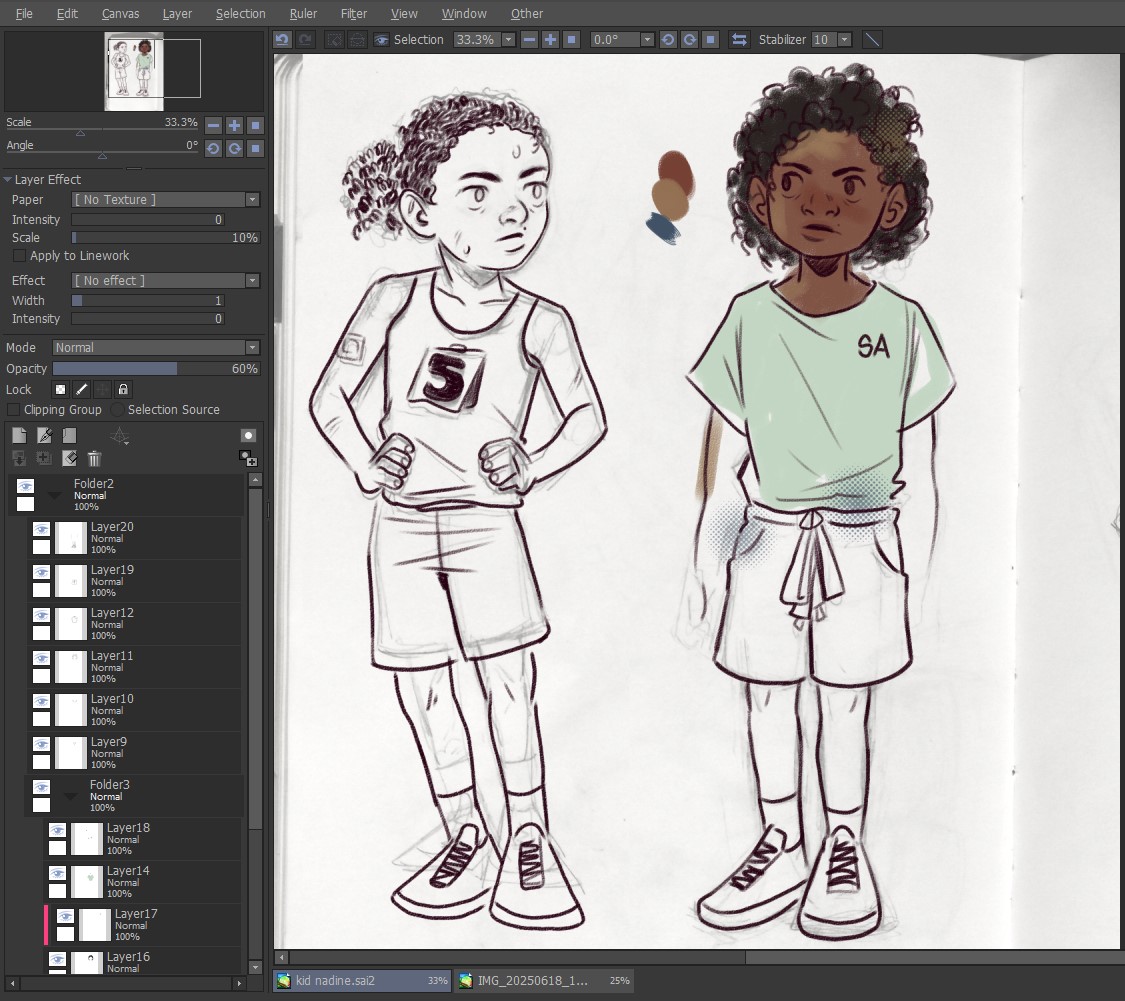Screen dimensions: 1125x1001
Task: Open the rotation angle dropdown in toolbar
Action: (647, 39)
